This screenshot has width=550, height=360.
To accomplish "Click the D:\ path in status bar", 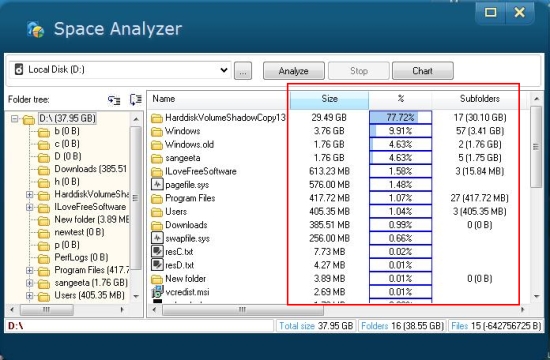I will pyautogui.click(x=15, y=326).
